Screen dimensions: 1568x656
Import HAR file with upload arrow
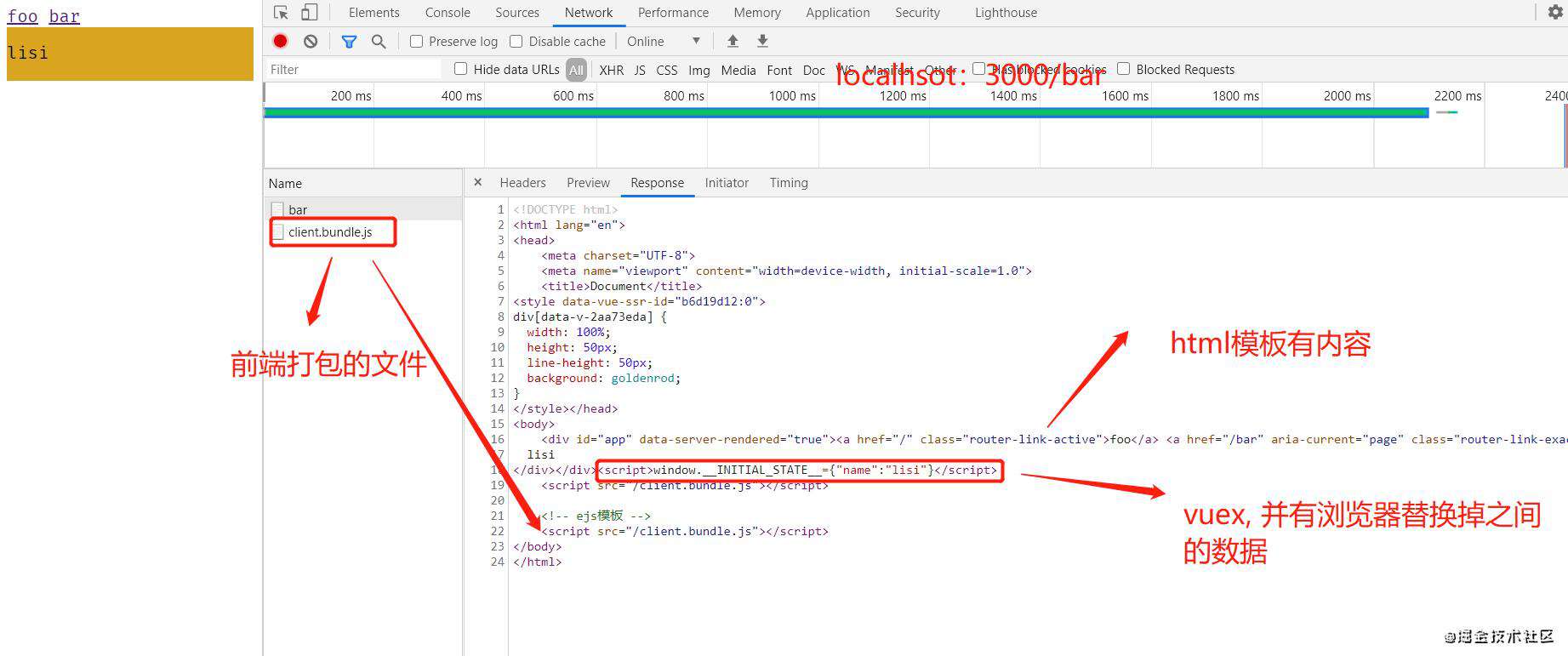[x=733, y=41]
